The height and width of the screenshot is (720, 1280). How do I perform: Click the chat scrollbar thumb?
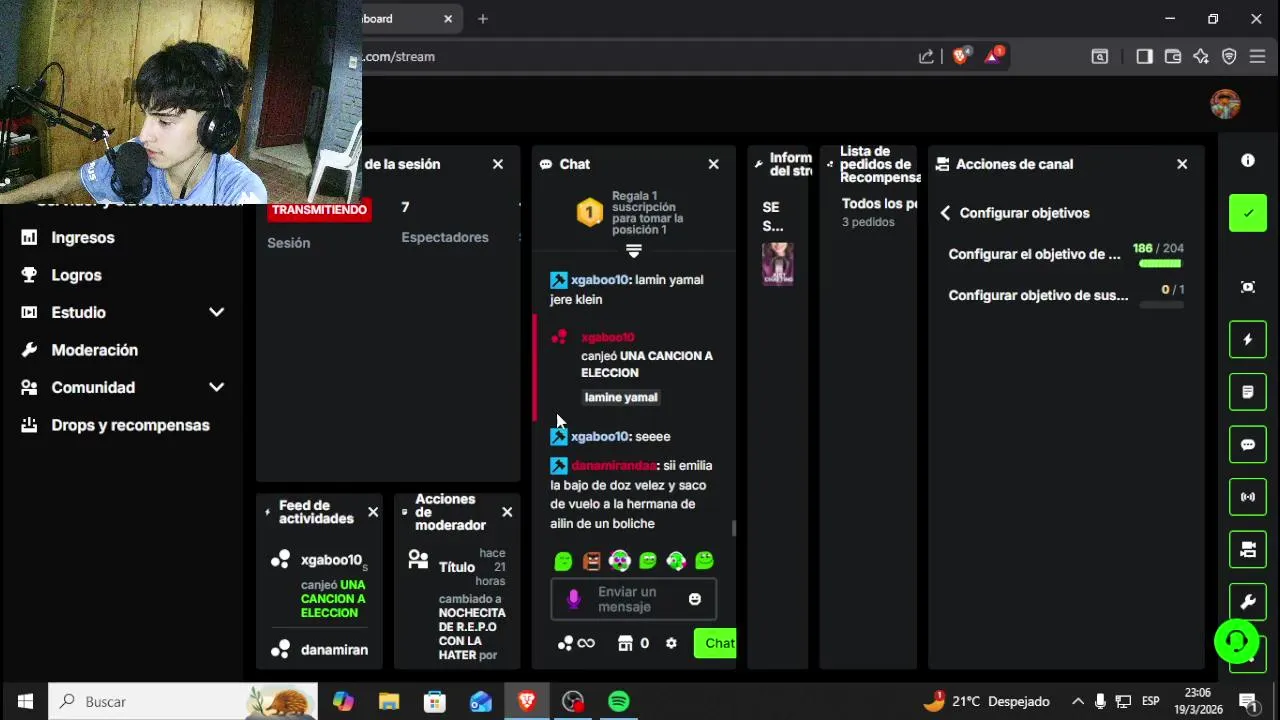pos(734,528)
